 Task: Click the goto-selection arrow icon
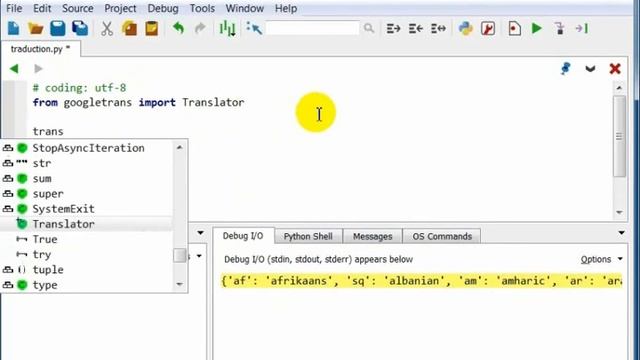pos(254,28)
